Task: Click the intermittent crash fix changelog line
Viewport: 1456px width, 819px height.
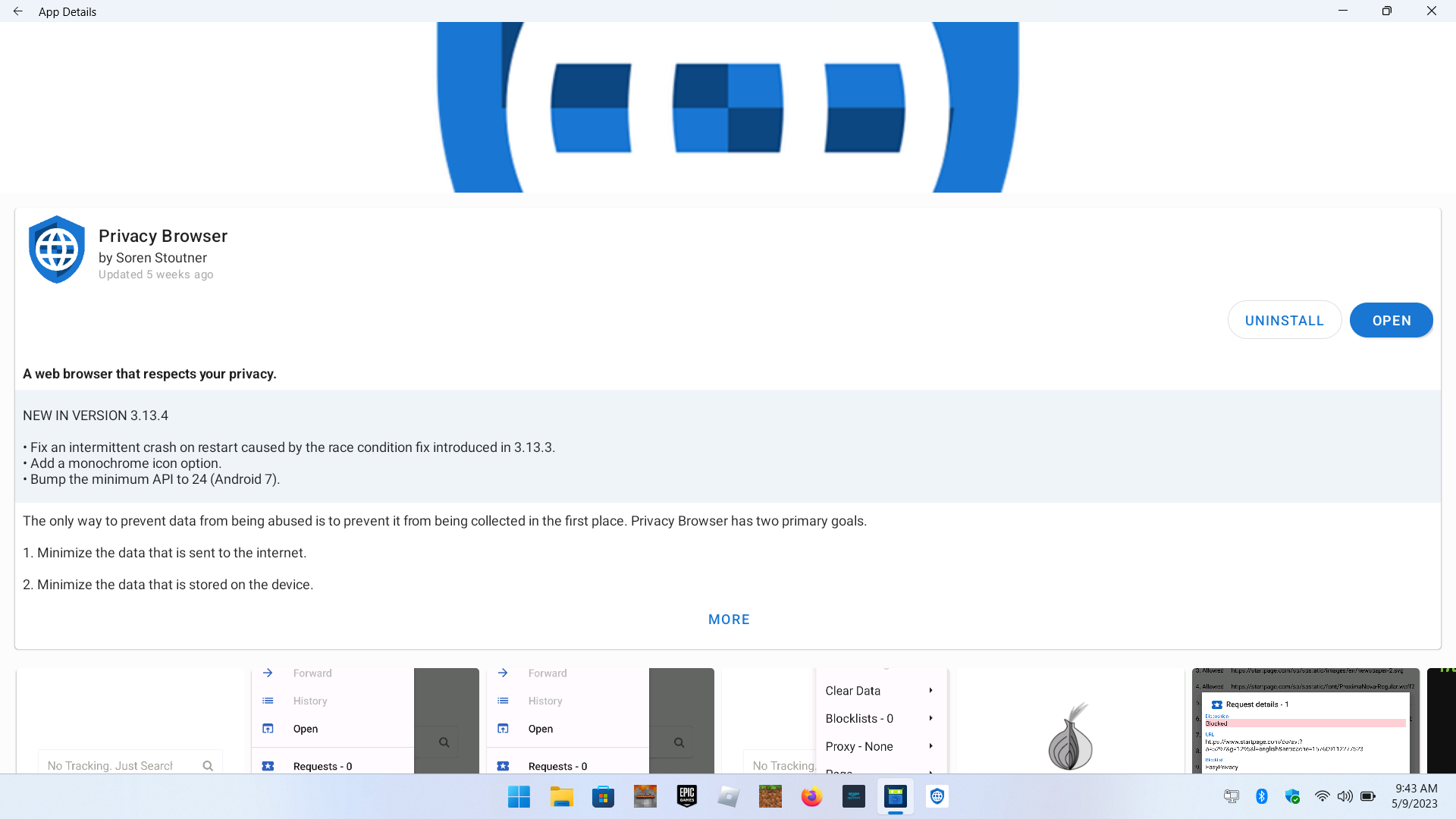Action: pos(289,447)
